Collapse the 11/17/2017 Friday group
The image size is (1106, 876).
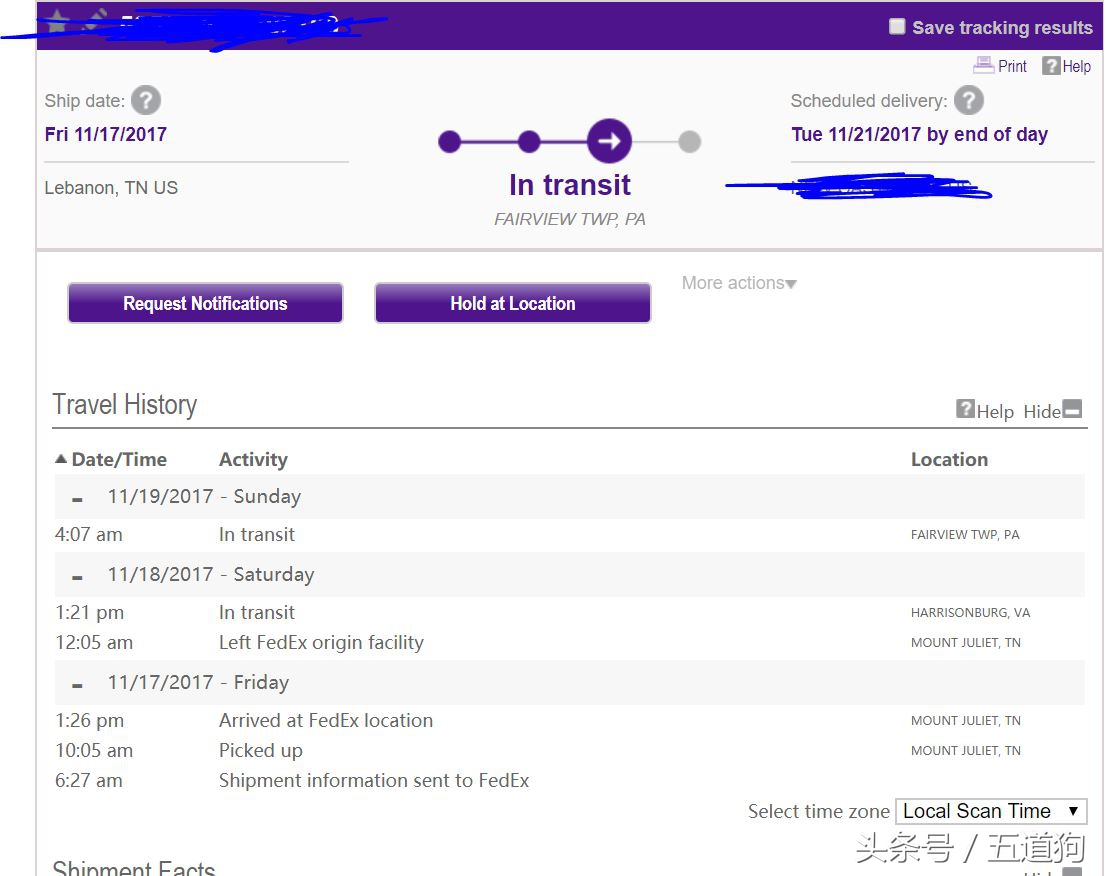(77, 684)
